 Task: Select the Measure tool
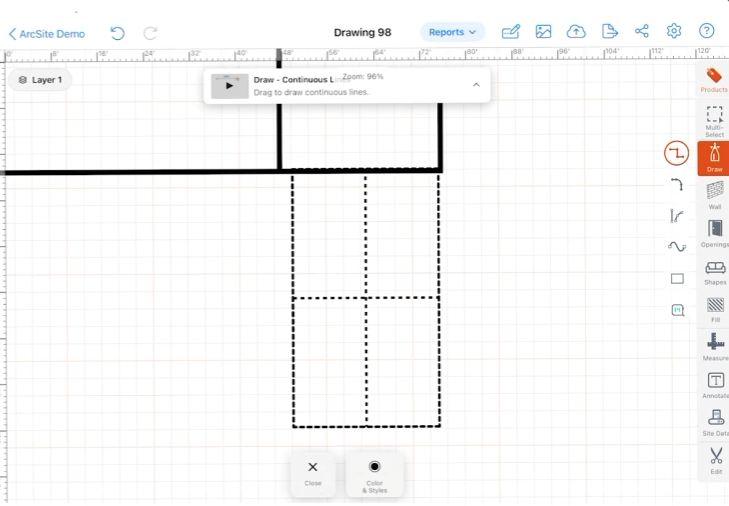pos(716,347)
